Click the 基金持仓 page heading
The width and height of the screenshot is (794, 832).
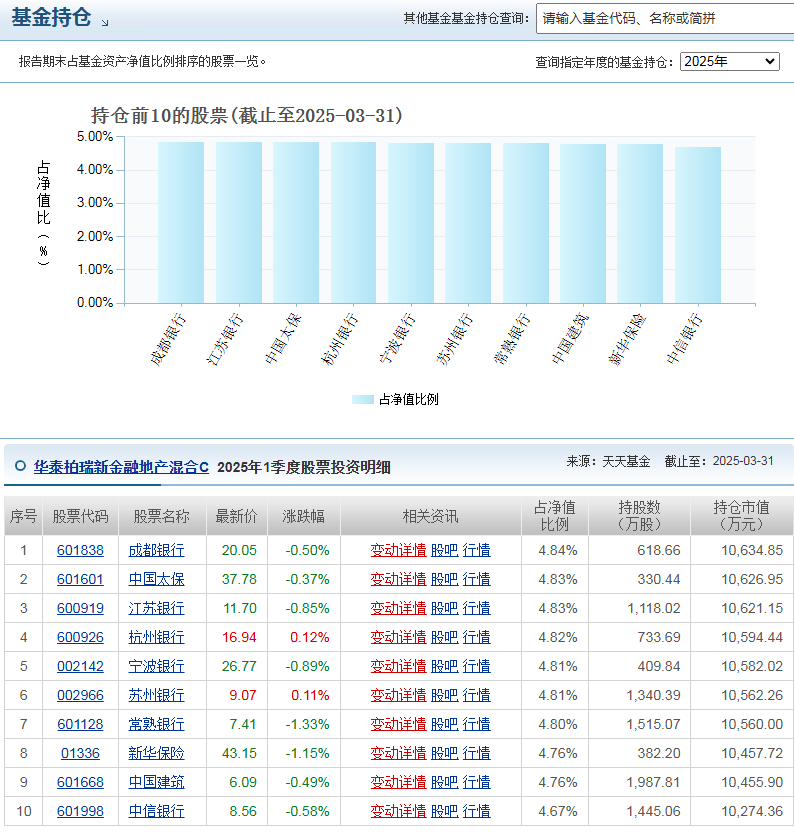(51, 17)
